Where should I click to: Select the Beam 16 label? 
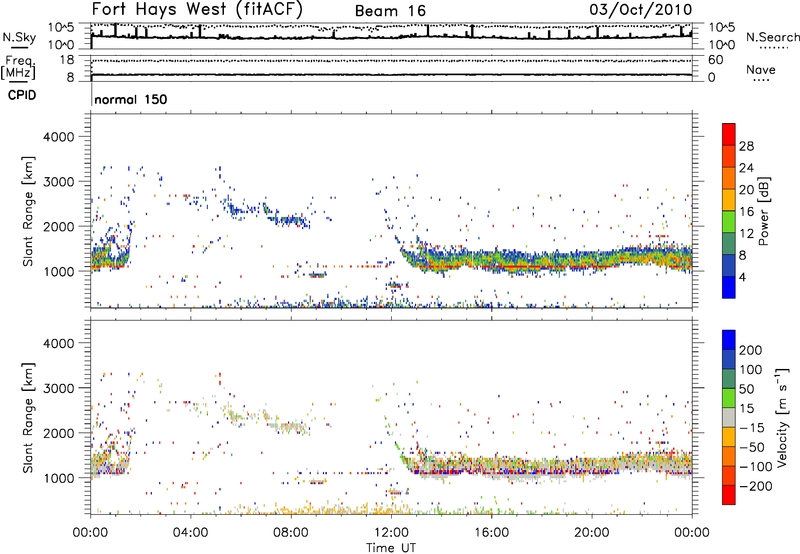click(x=390, y=11)
